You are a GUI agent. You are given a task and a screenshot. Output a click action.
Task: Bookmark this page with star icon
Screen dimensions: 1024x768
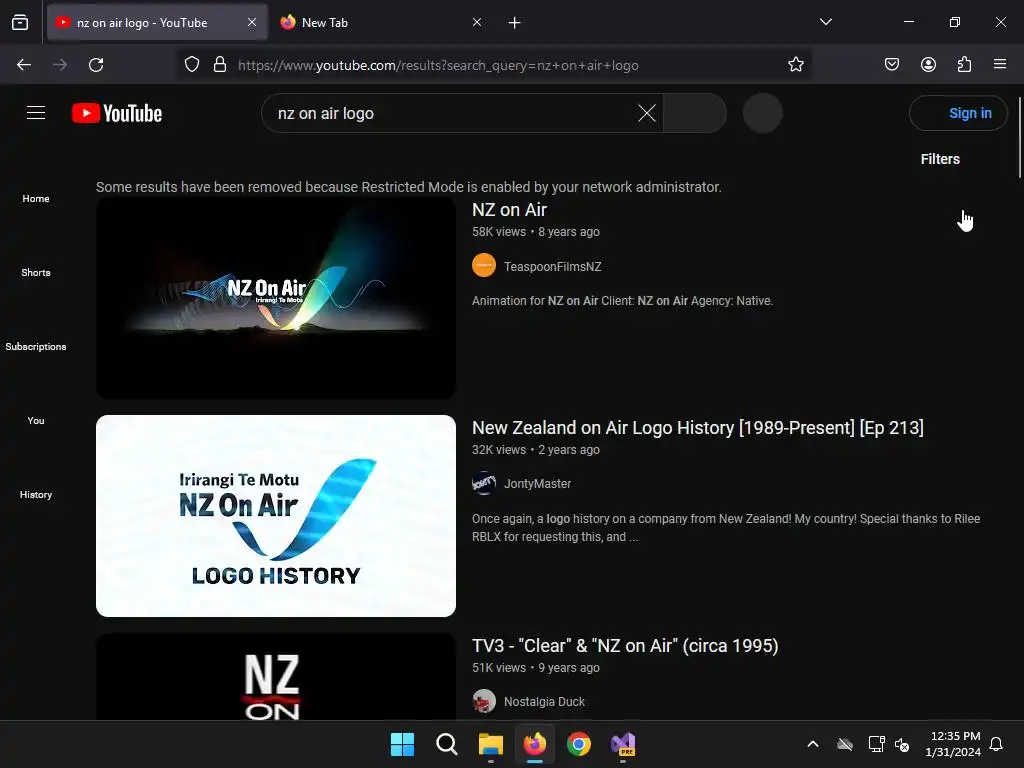(795, 65)
